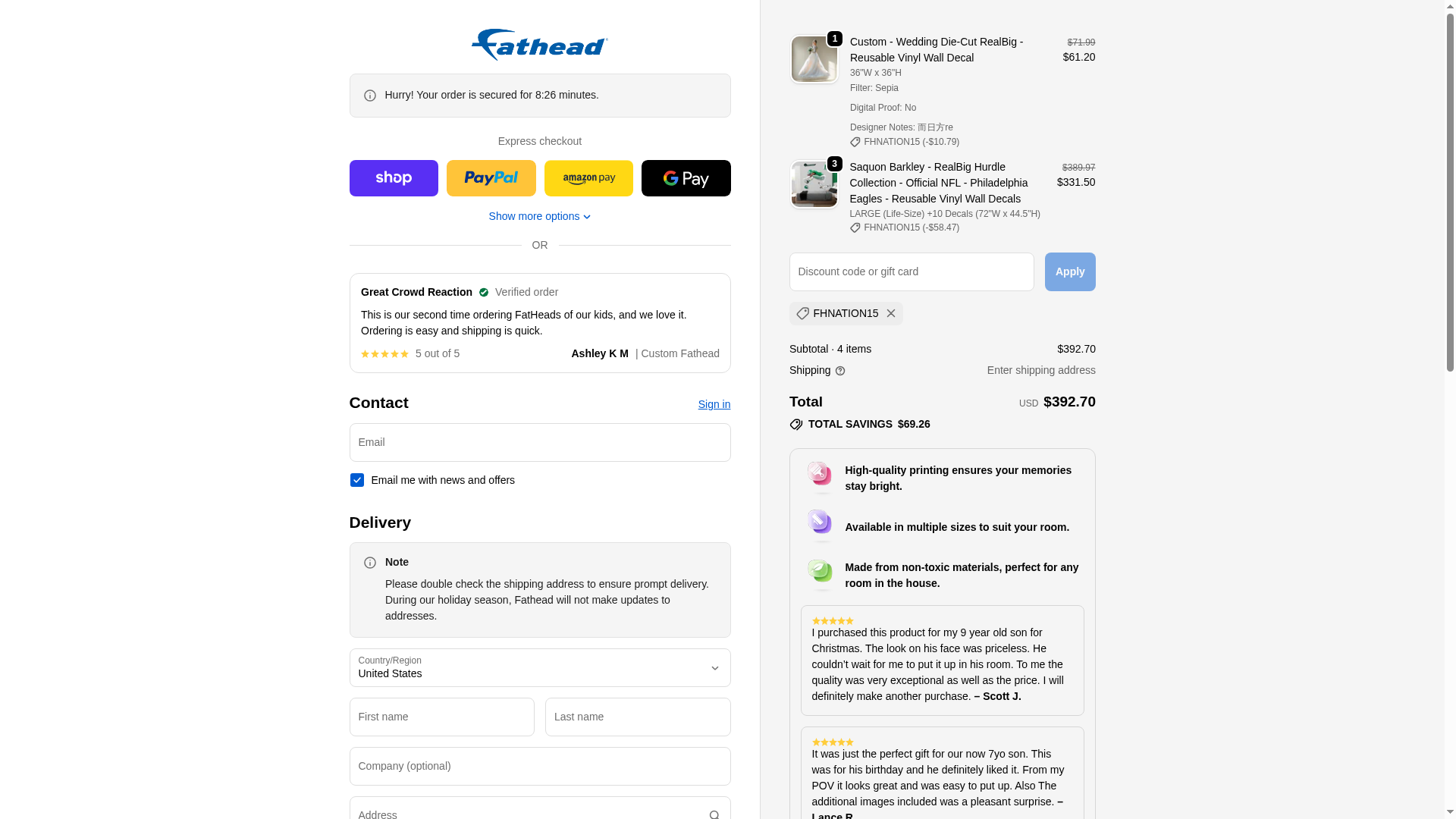The width and height of the screenshot is (1456, 819).
Task: Click the page vertical scrollbar
Action: click(x=1450, y=409)
